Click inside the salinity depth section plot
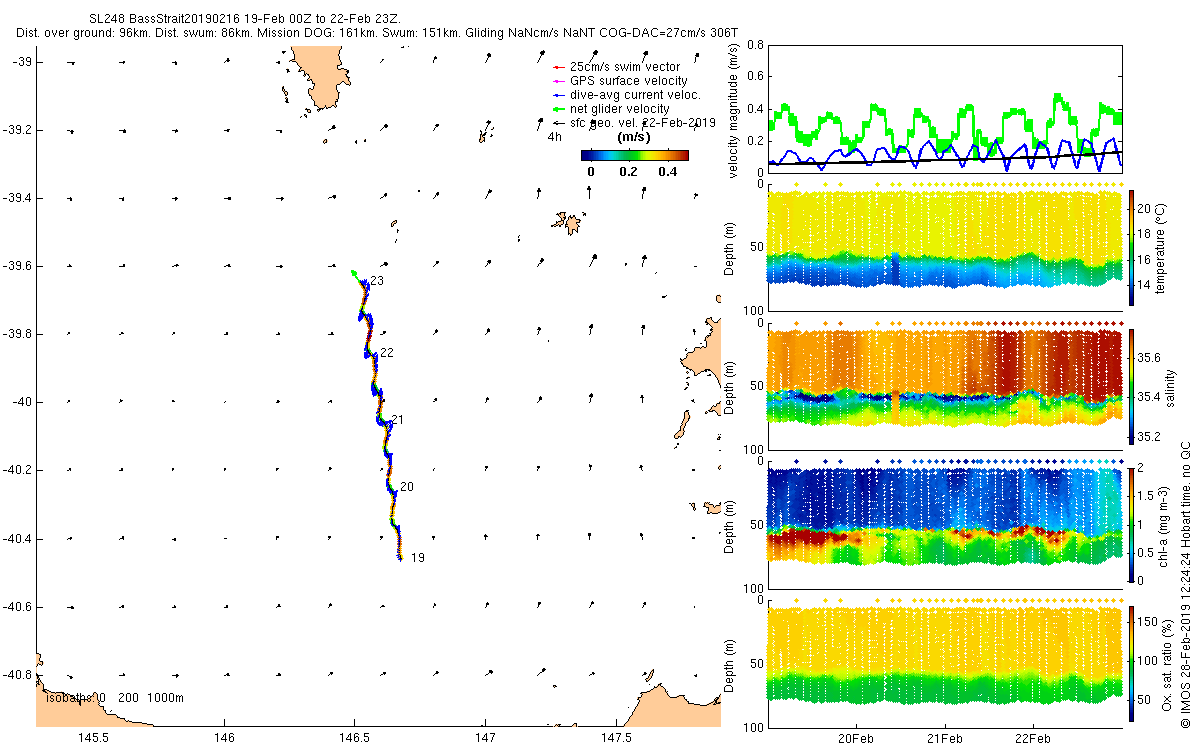The height and width of the screenshot is (750, 1200). pos(945,387)
